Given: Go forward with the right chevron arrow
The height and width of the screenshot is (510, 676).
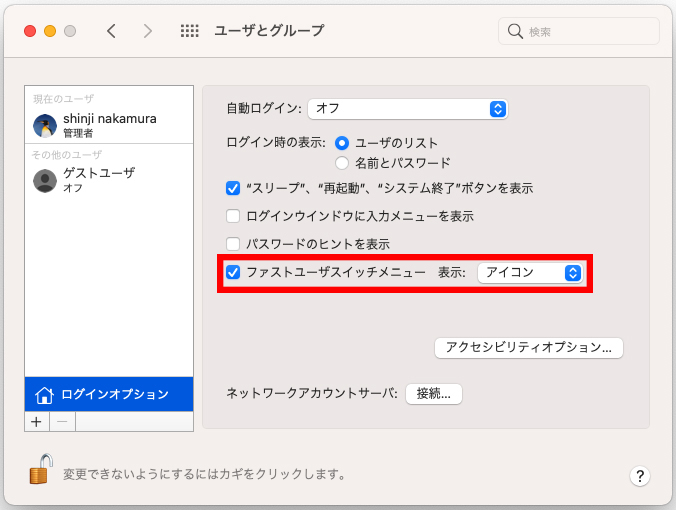Looking at the screenshot, I should pyautogui.click(x=148, y=31).
